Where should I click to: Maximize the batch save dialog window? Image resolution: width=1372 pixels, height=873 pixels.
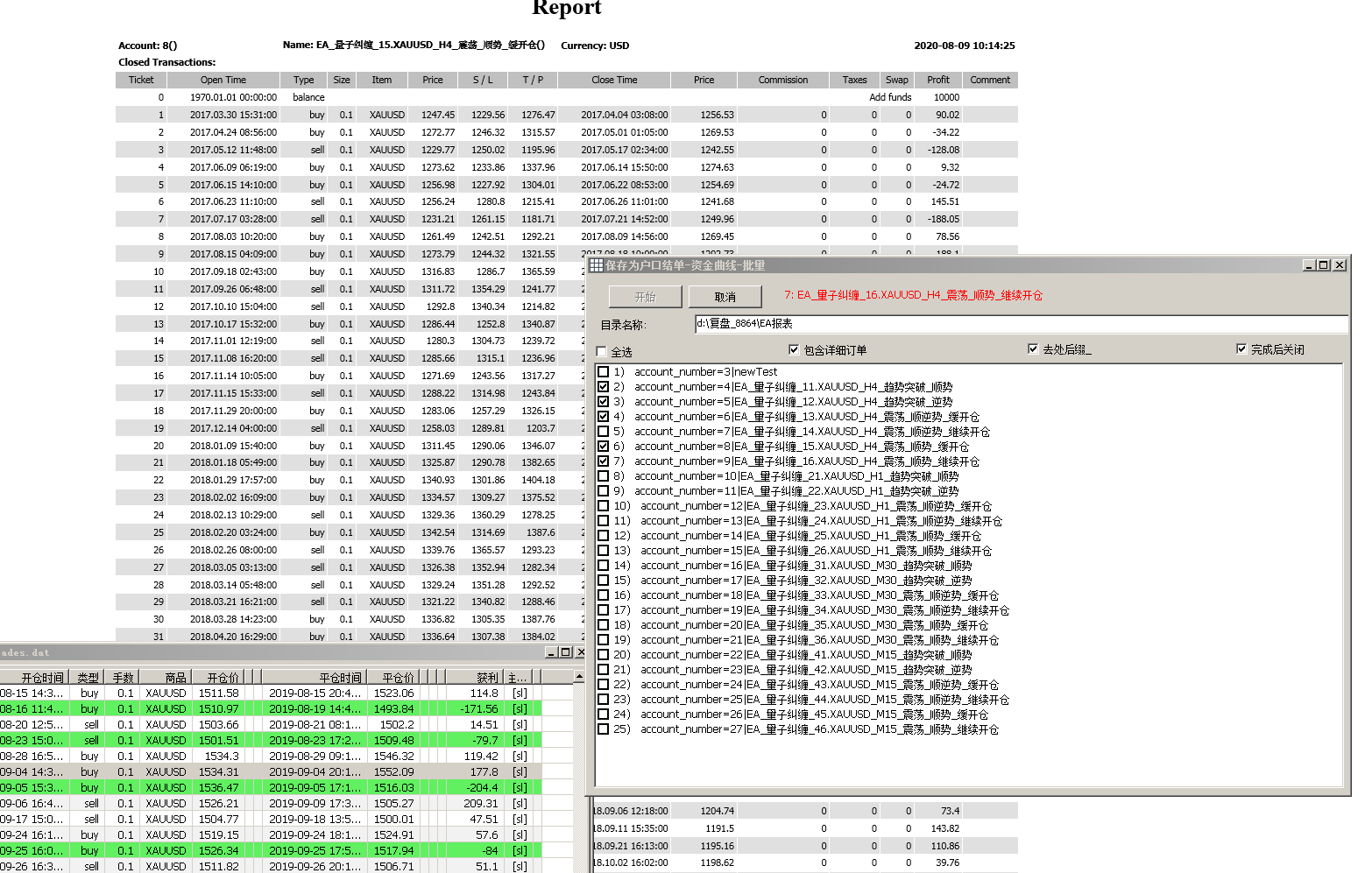[1324, 265]
